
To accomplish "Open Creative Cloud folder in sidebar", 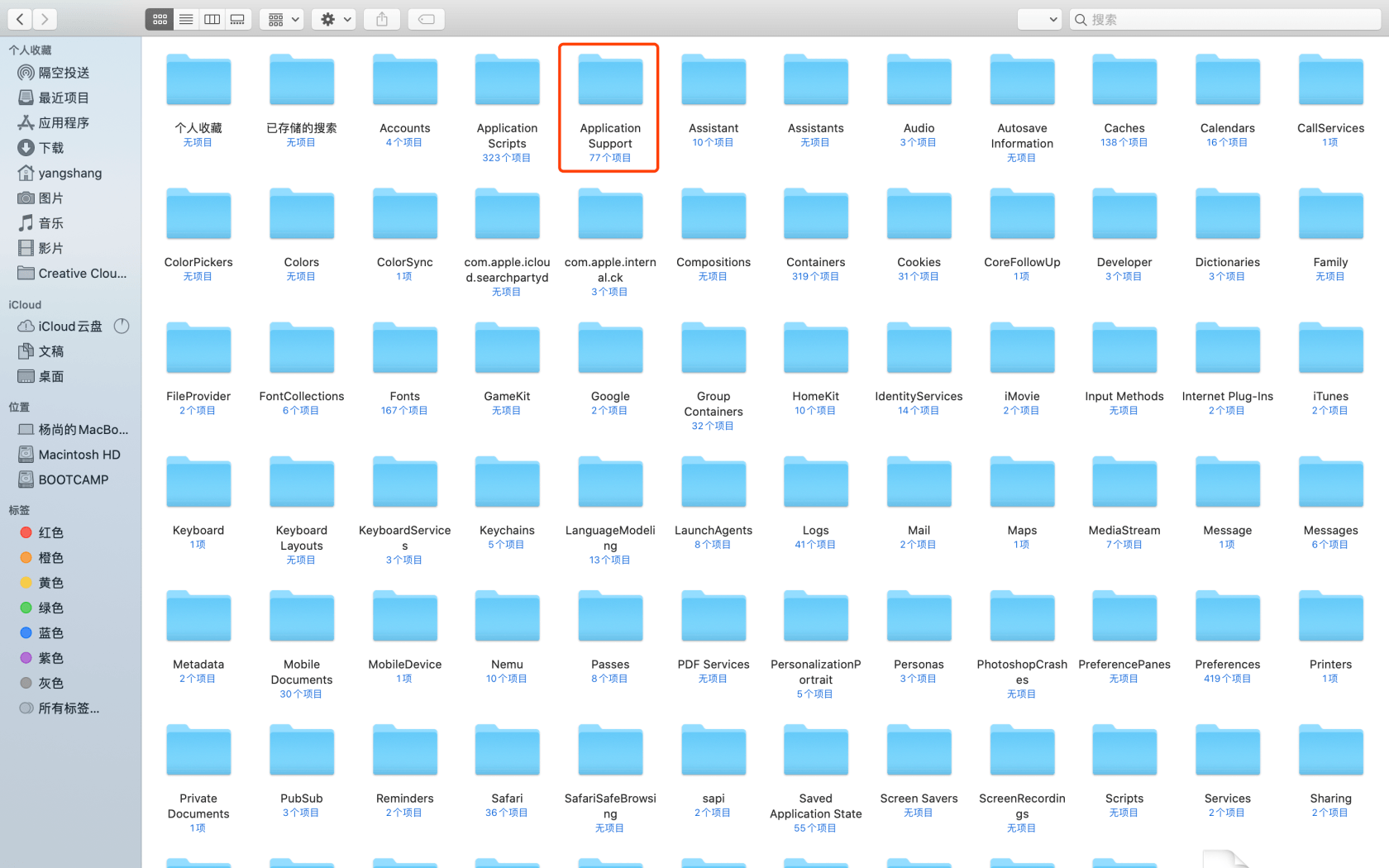I will 73,274.
